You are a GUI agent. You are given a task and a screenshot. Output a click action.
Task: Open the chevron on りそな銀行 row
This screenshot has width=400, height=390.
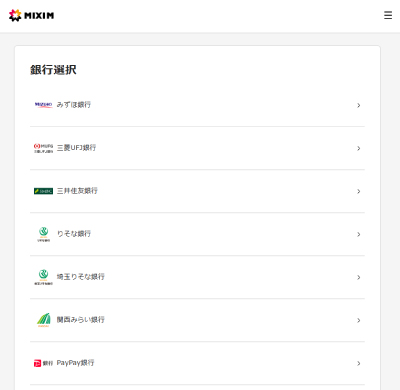tap(359, 234)
